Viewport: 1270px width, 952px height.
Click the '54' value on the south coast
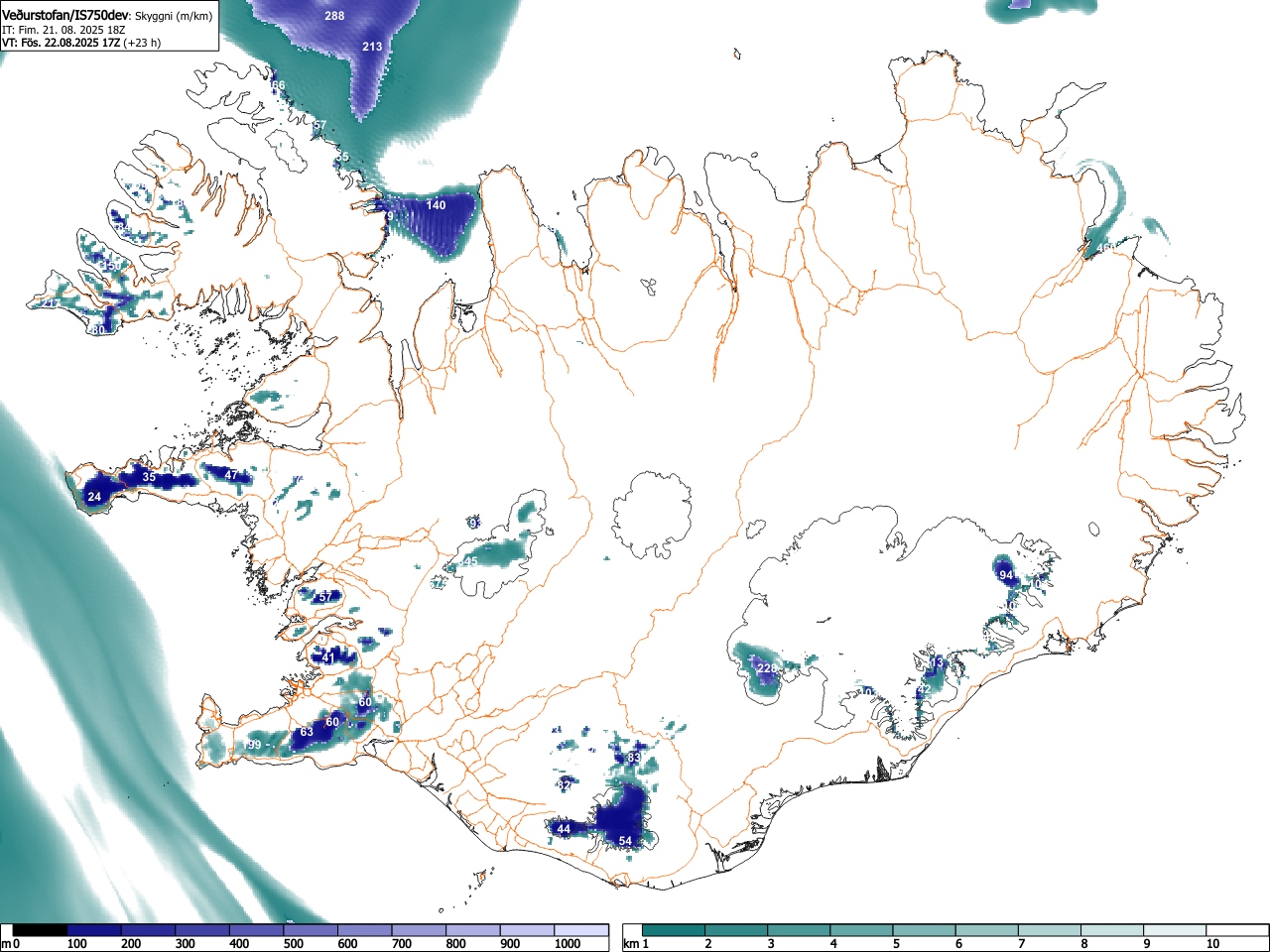tap(625, 841)
